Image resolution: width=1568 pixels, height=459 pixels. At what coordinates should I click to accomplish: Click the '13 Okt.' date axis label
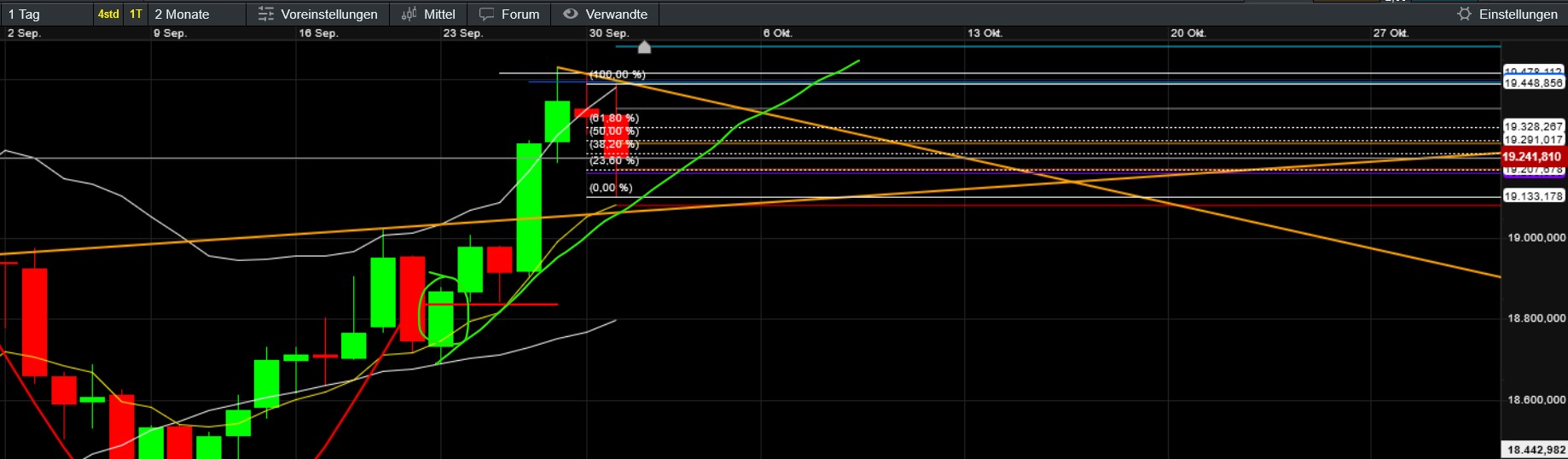(x=984, y=33)
